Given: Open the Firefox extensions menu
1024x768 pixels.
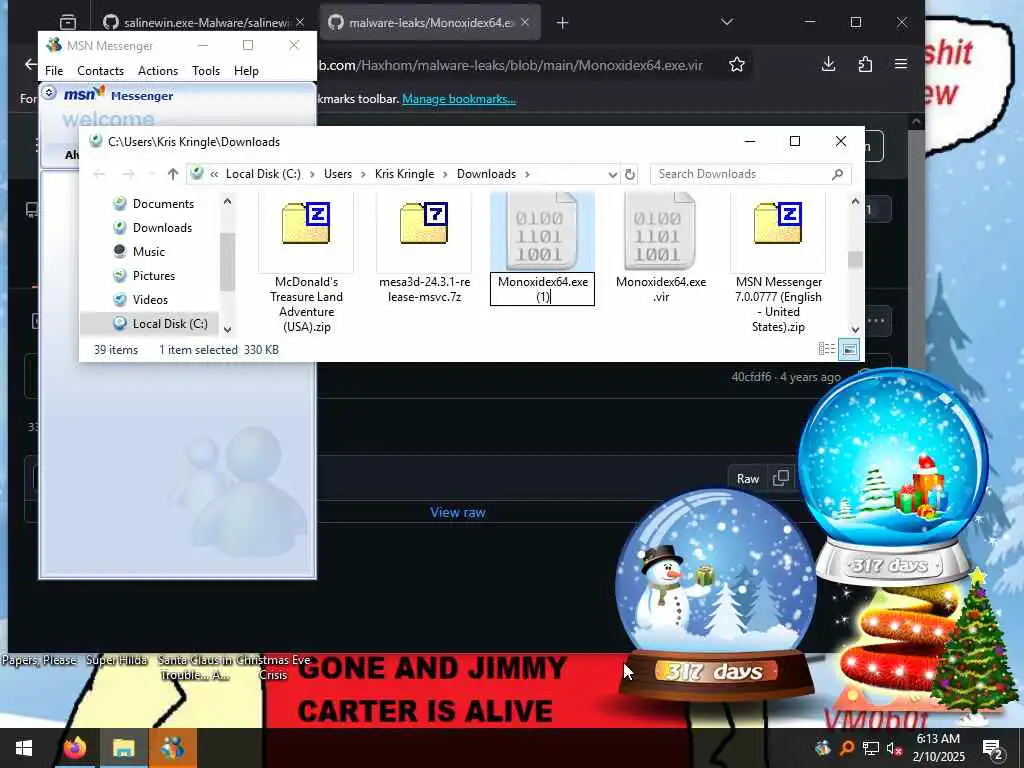Looking at the screenshot, I should pos(865,64).
